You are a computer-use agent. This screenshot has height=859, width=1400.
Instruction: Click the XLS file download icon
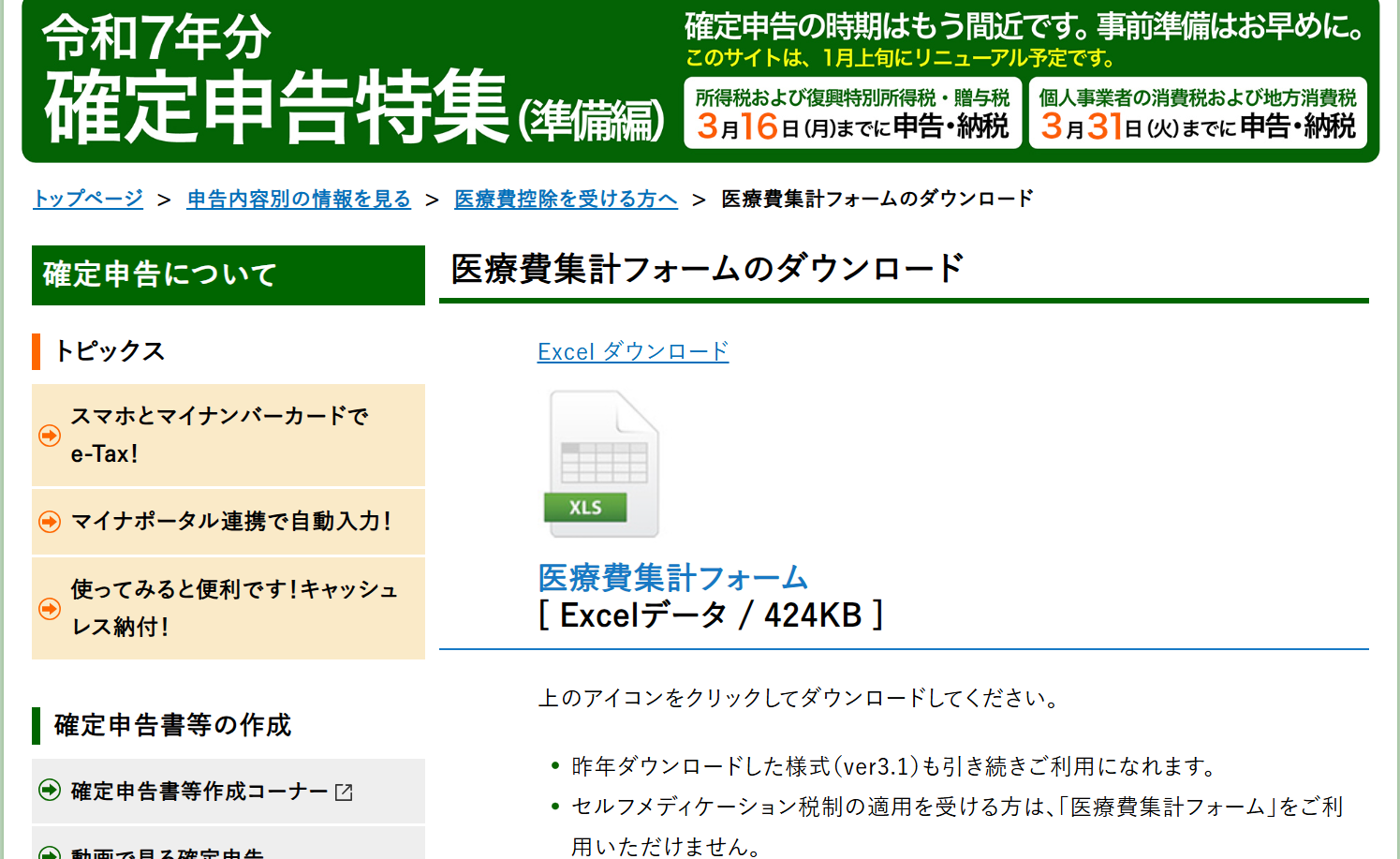coord(603,464)
